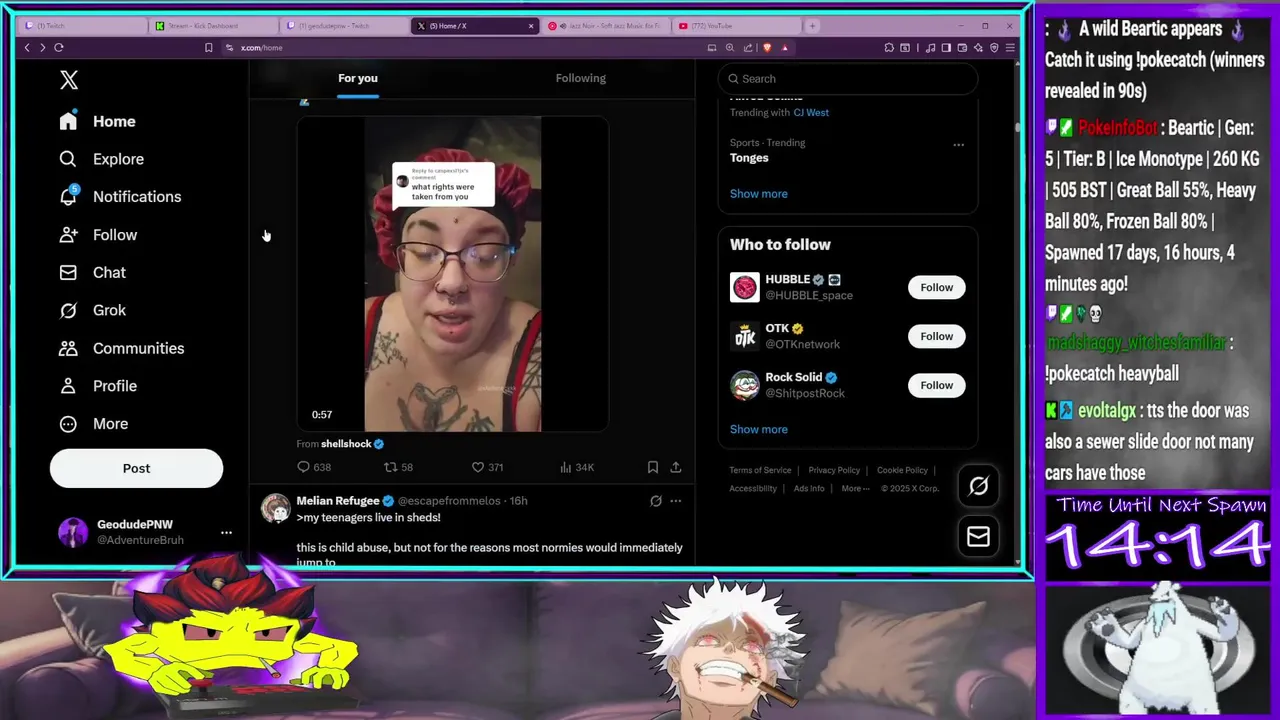Switch to the YouTube browser tab
The image size is (1280, 720).
point(736,26)
